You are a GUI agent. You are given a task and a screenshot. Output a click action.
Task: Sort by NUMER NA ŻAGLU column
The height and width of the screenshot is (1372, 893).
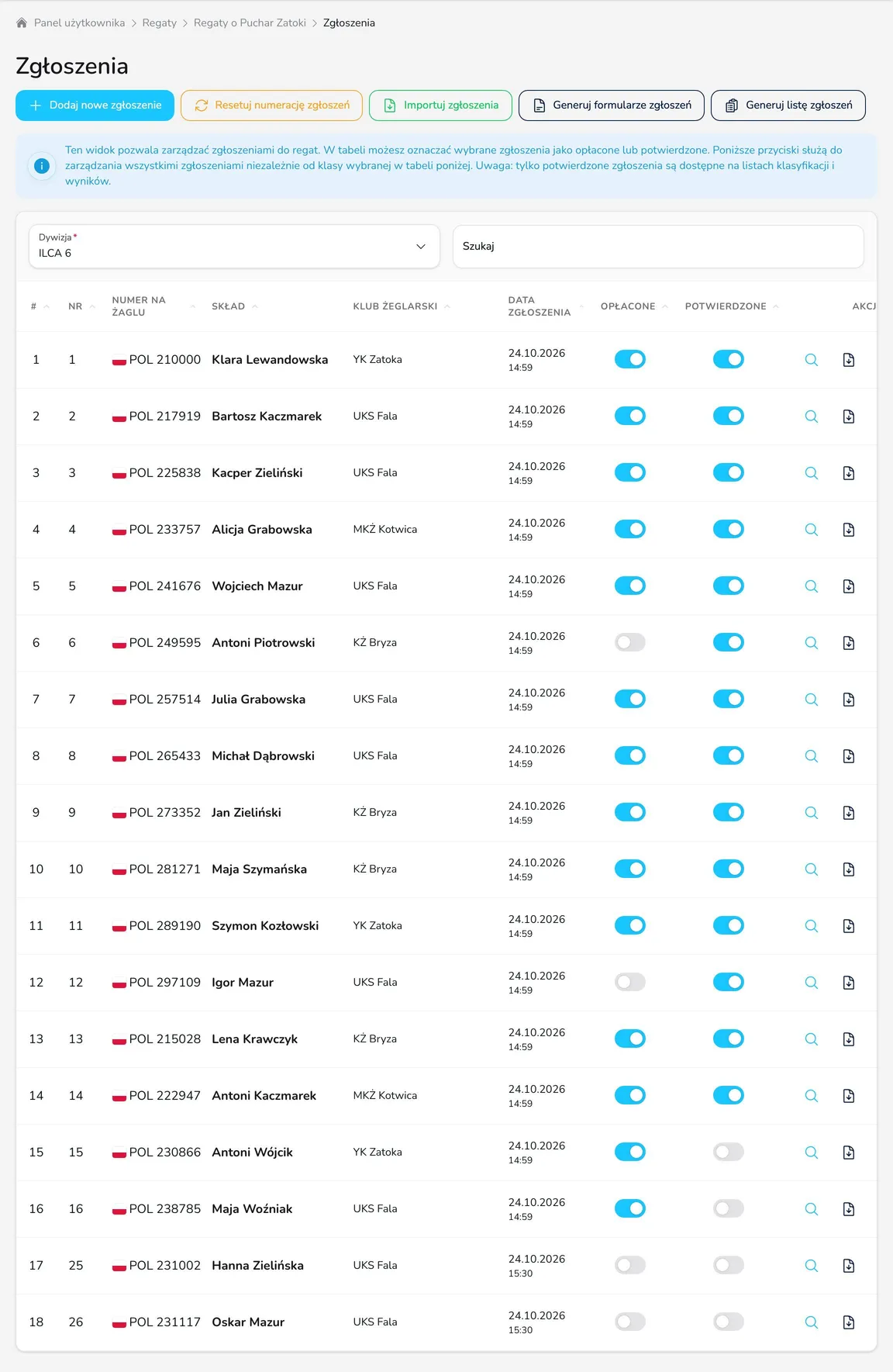click(x=153, y=306)
